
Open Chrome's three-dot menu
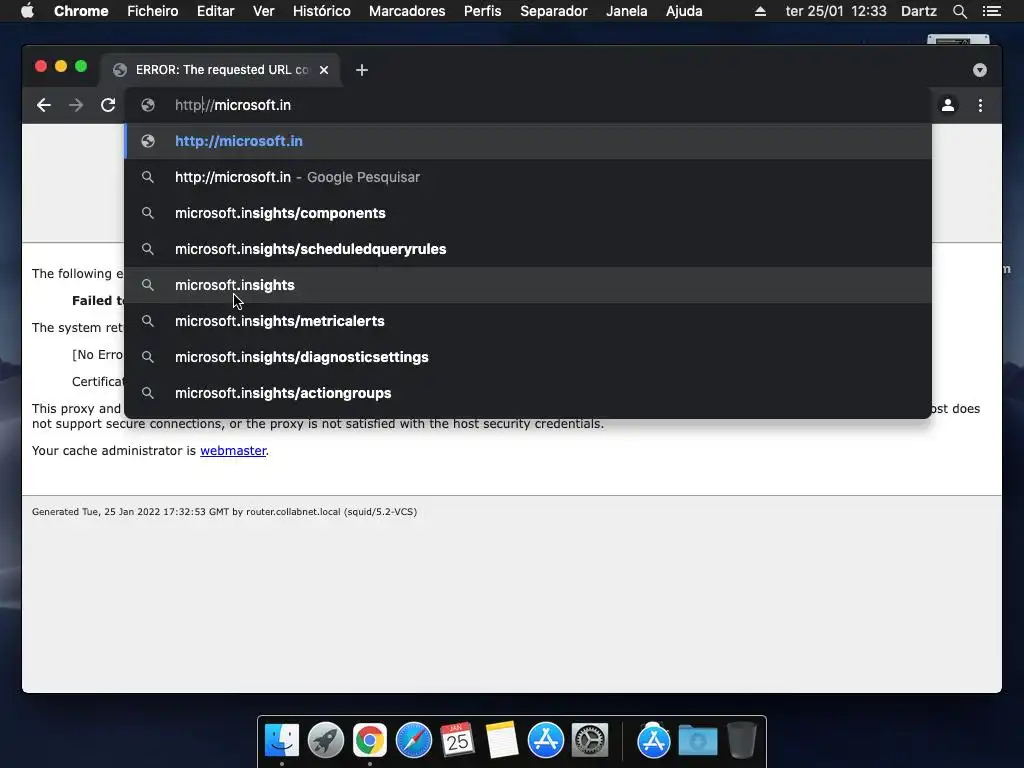coord(980,105)
